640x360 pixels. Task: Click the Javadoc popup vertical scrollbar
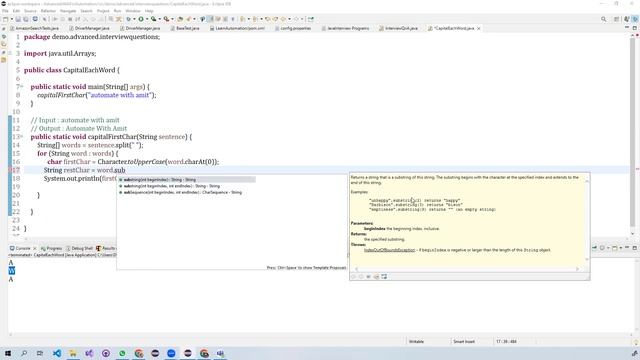point(587,220)
